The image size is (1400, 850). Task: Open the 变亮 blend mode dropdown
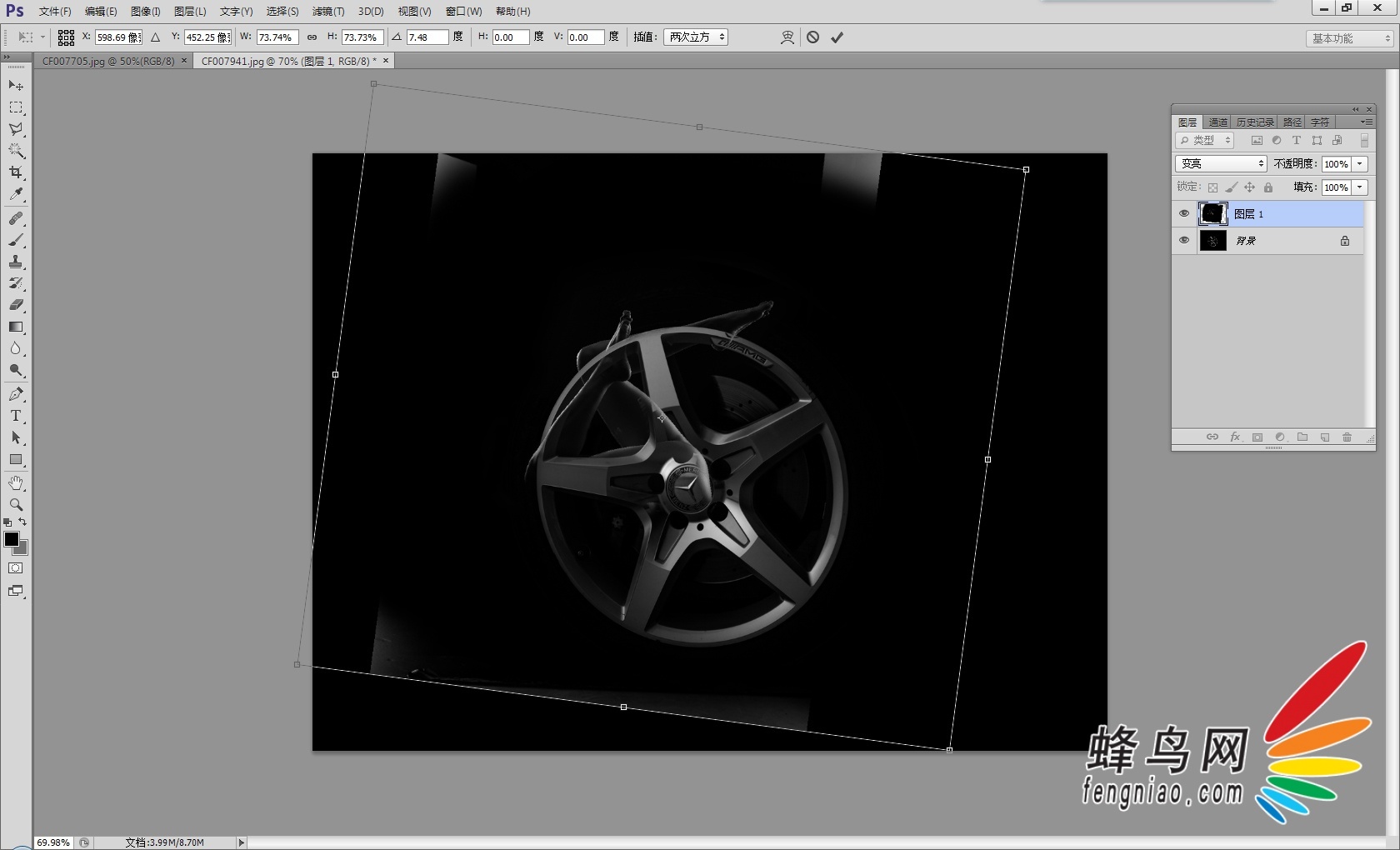click(1221, 164)
